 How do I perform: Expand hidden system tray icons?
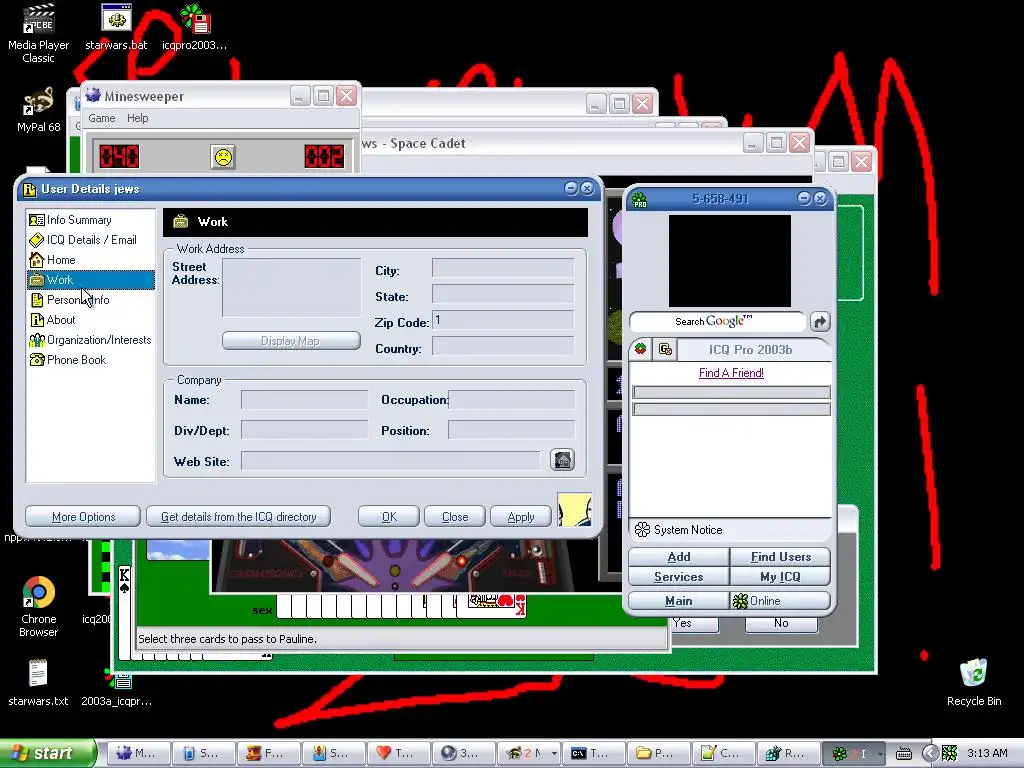(x=930, y=753)
